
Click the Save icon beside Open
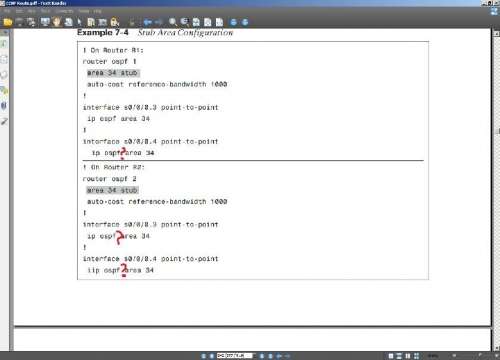pyautogui.click(x=20, y=22)
